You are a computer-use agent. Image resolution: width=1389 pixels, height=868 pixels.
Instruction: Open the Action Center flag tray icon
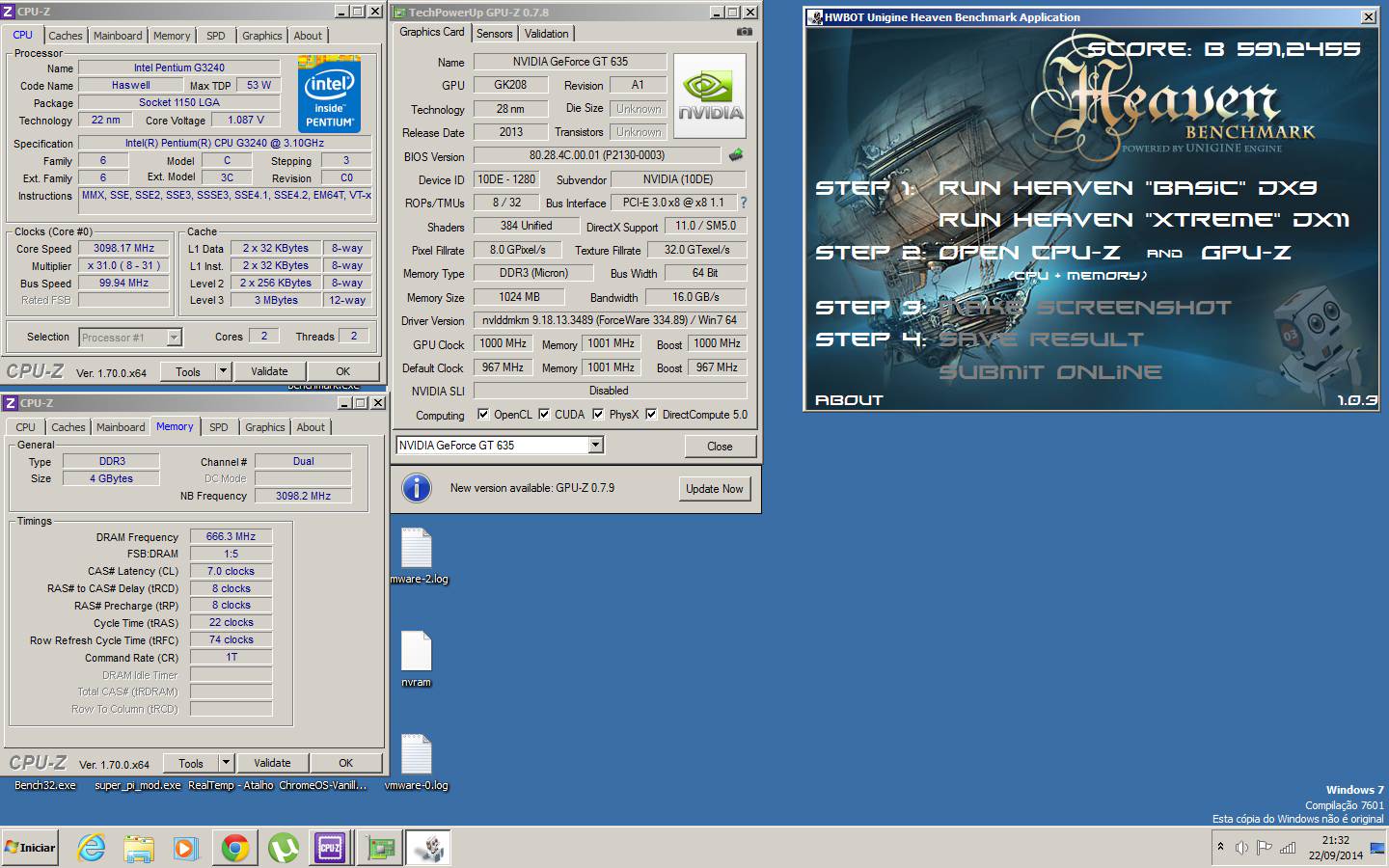point(1264,848)
